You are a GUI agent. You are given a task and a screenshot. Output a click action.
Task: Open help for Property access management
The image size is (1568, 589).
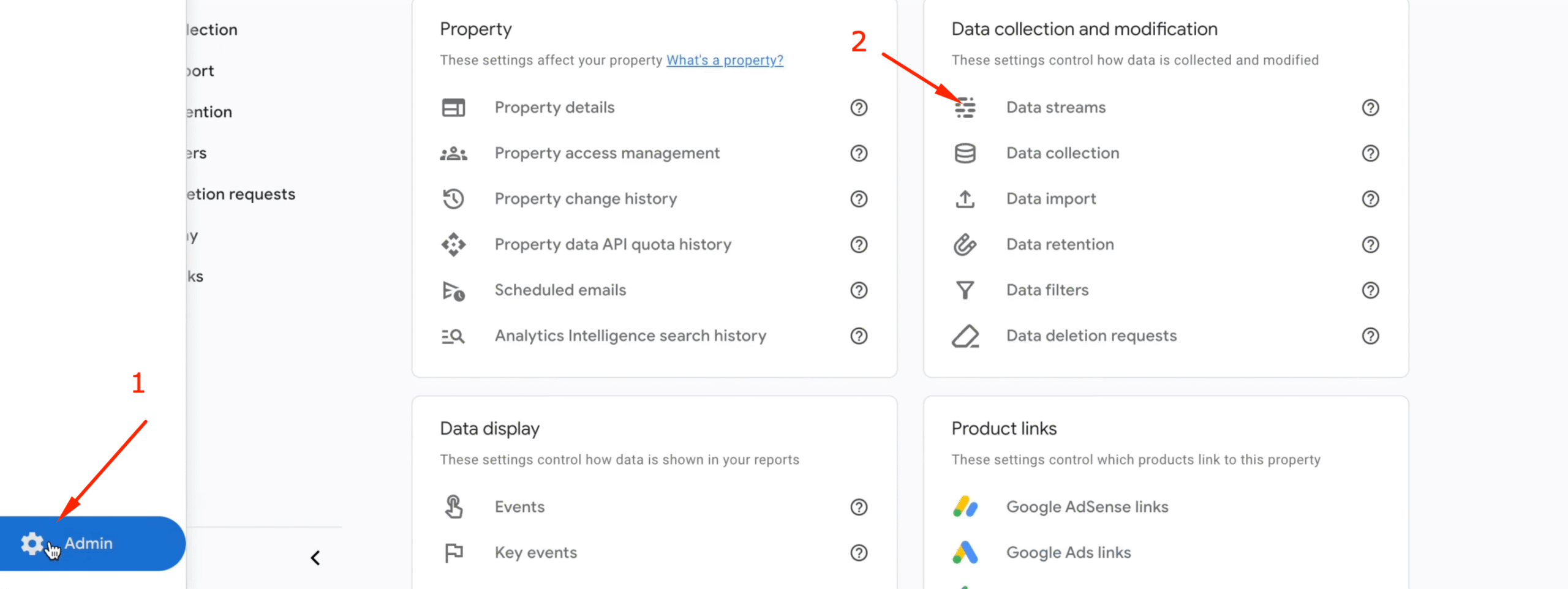point(859,153)
